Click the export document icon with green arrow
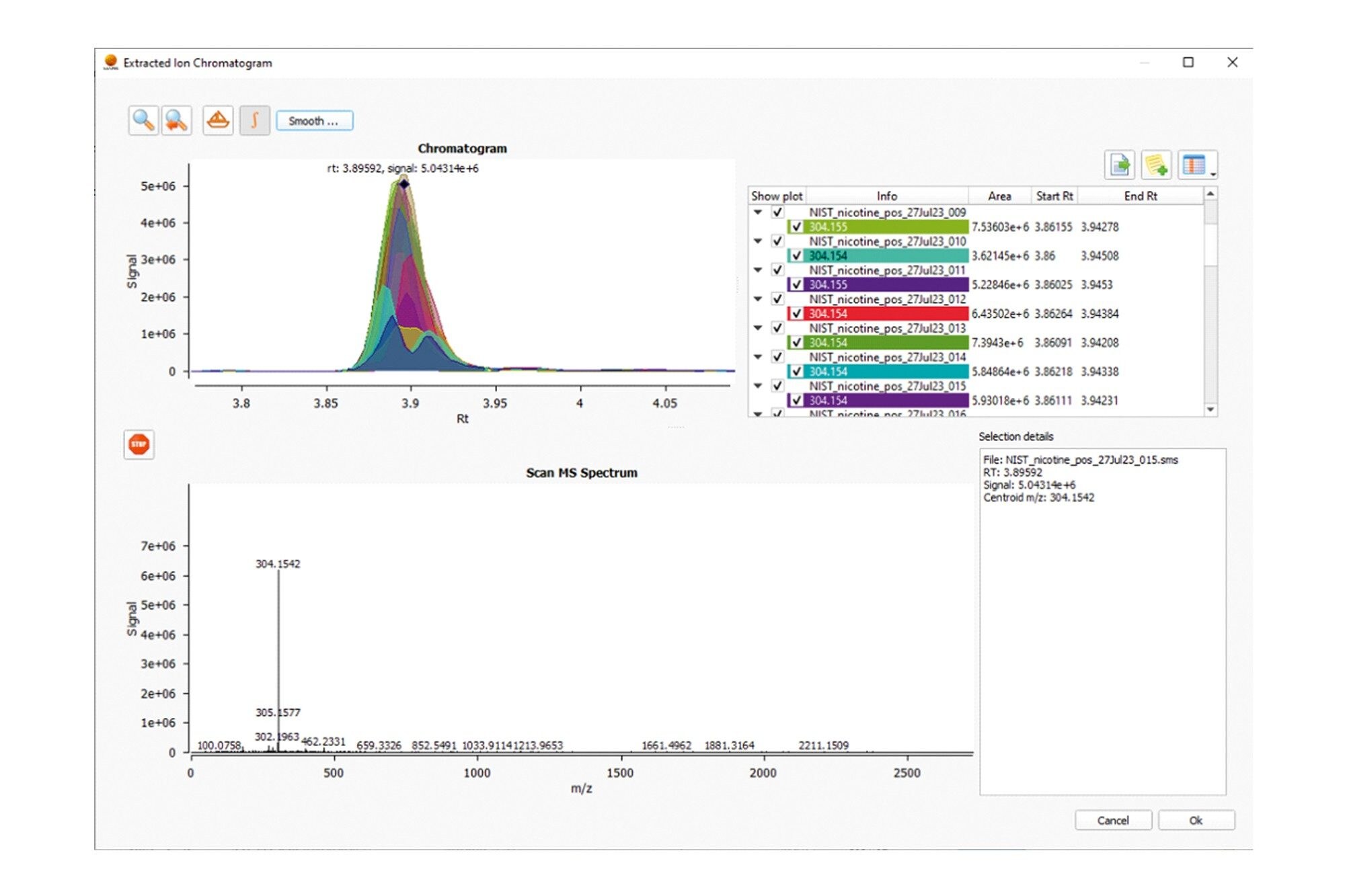This screenshot has width=1345, height=896. pyautogui.click(x=1120, y=165)
